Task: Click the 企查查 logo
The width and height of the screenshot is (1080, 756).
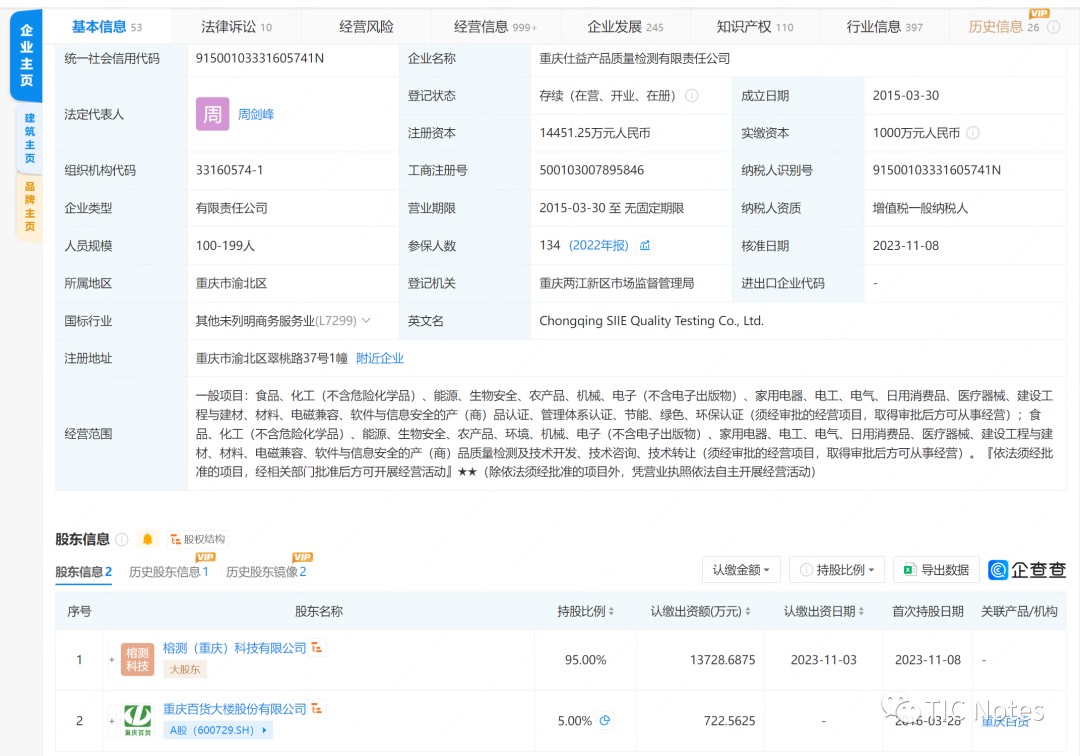Action: tap(1027, 570)
